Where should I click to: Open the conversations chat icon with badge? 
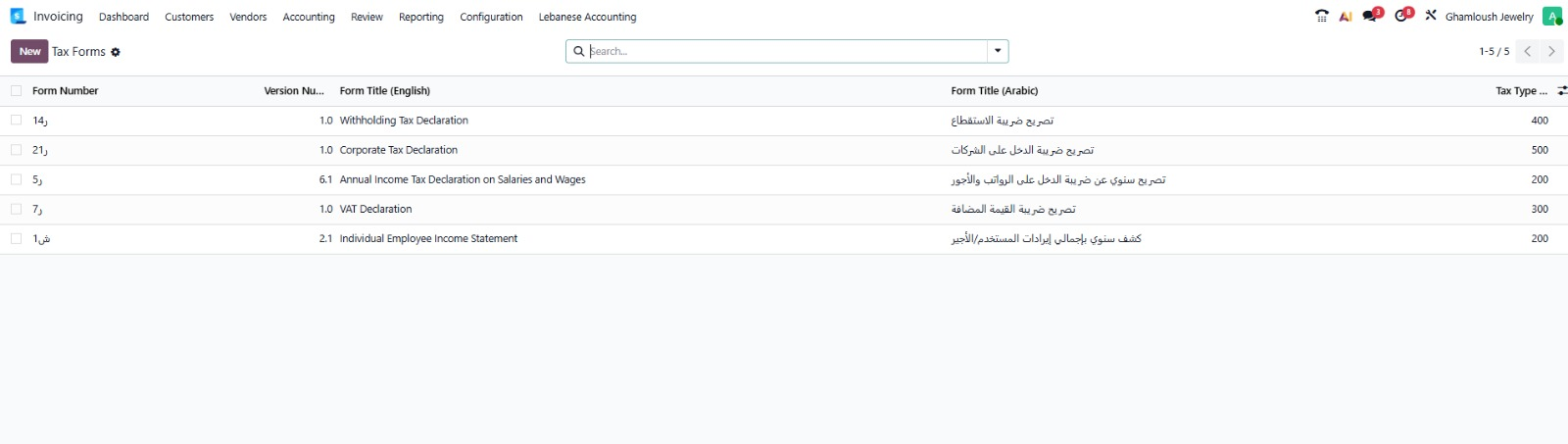1370,16
